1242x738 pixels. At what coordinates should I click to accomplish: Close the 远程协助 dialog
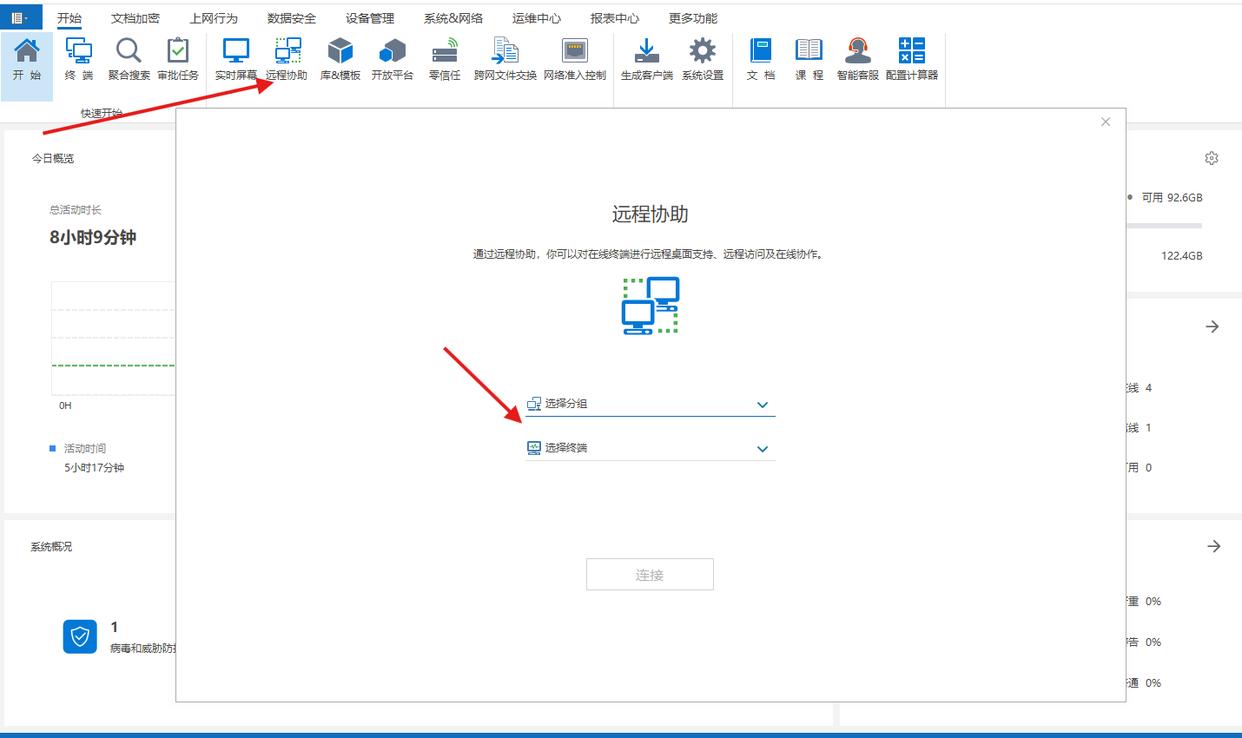[1105, 122]
